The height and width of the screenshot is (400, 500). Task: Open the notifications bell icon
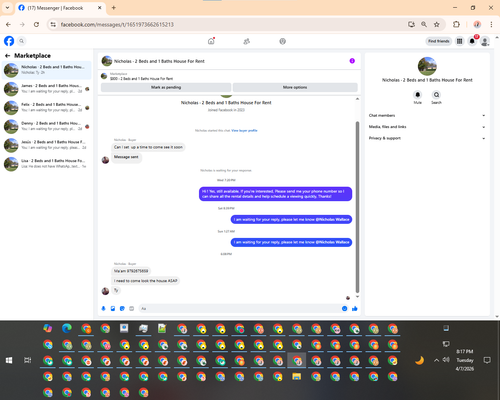click(x=472, y=41)
